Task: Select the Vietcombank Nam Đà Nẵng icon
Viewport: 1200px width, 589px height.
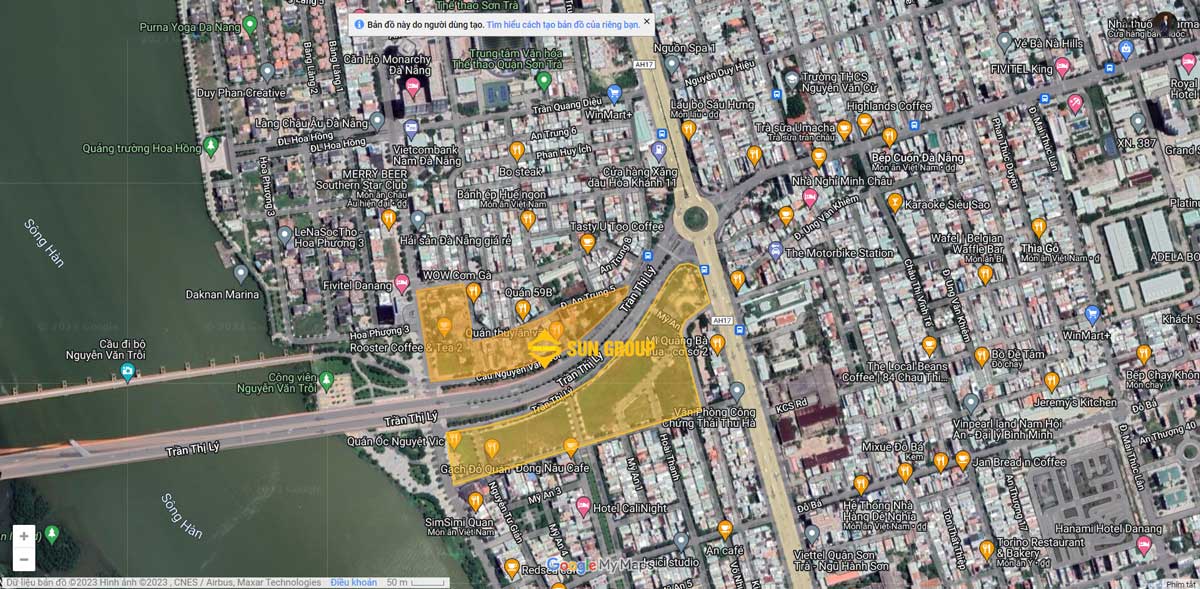Action: 411,128
